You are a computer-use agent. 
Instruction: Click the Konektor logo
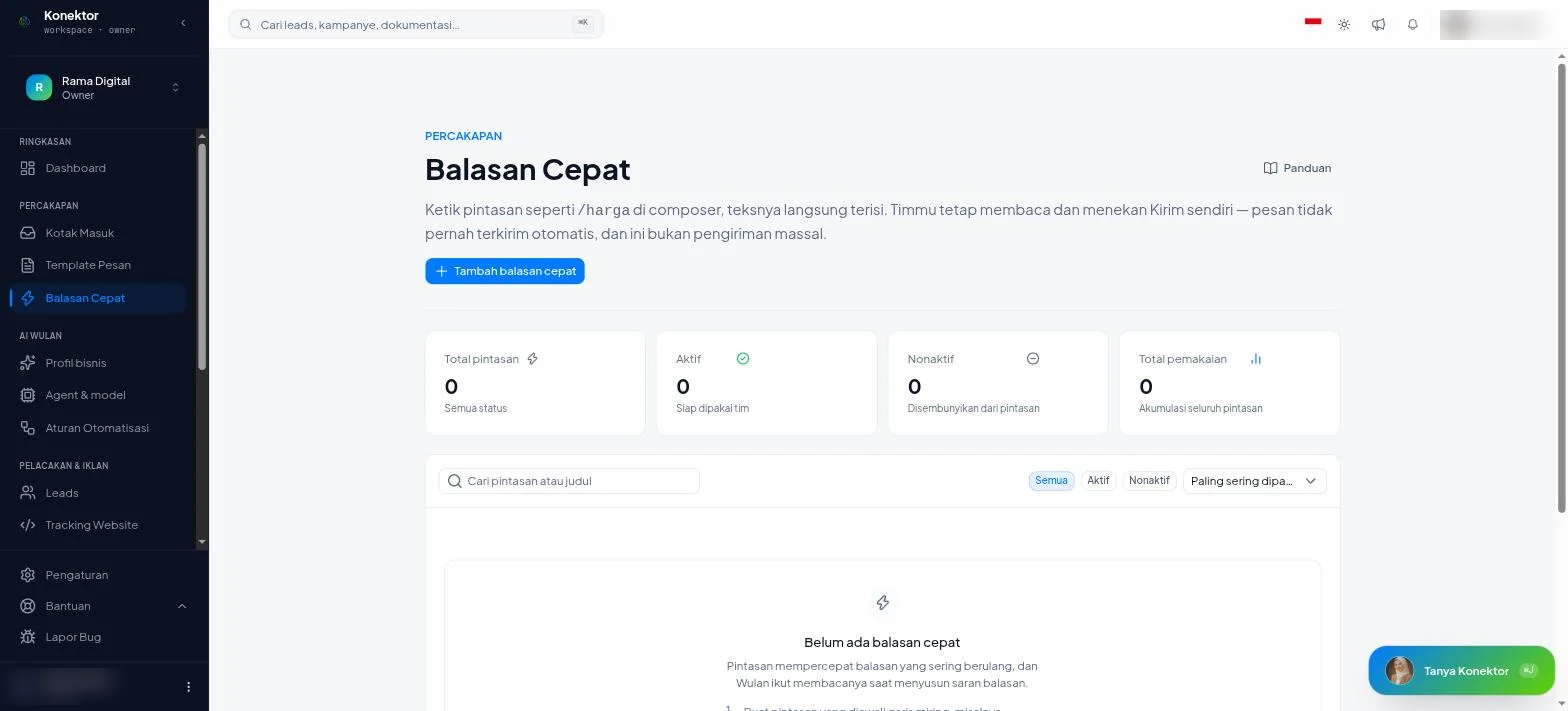point(25,22)
